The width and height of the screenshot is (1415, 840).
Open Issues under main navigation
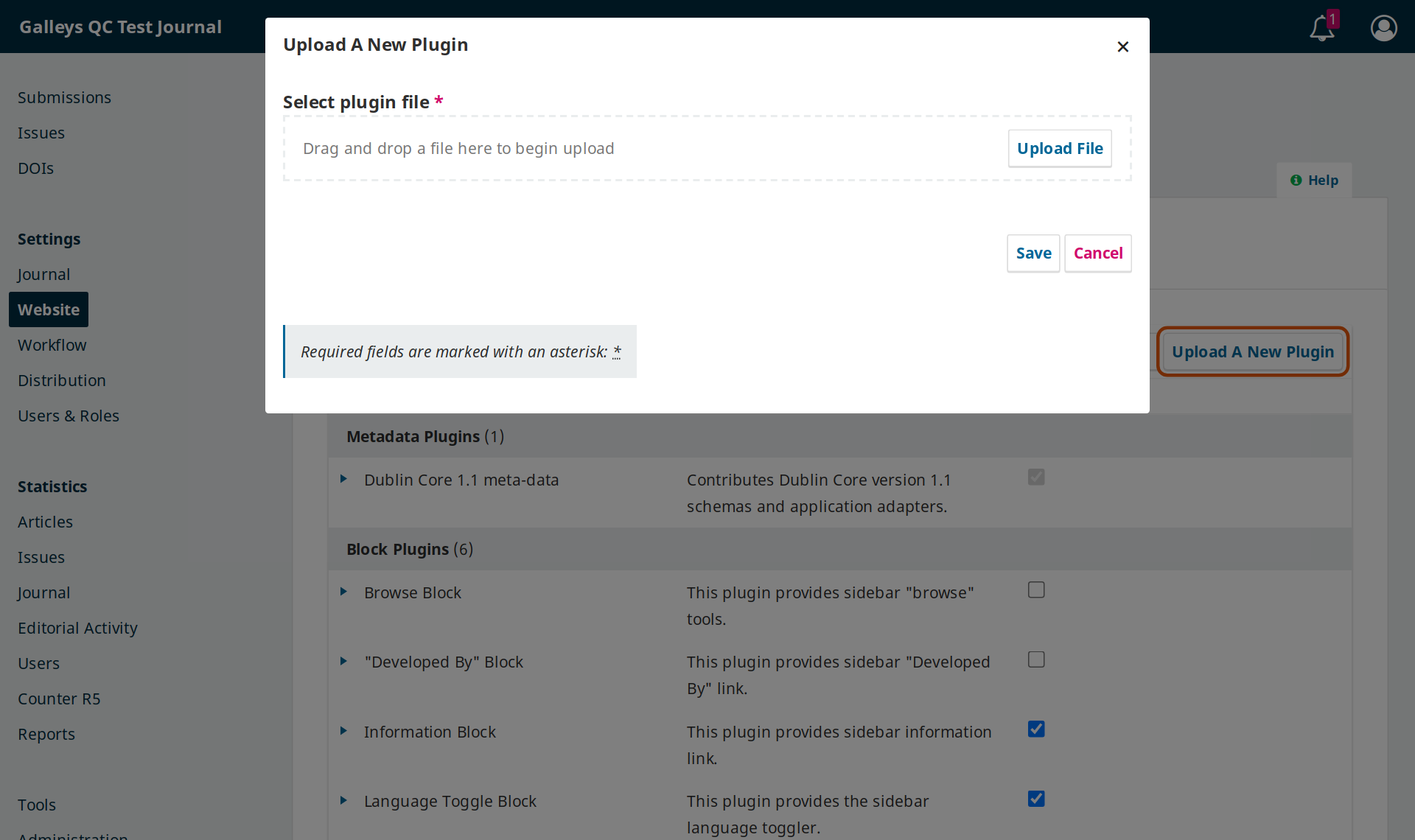(x=41, y=133)
